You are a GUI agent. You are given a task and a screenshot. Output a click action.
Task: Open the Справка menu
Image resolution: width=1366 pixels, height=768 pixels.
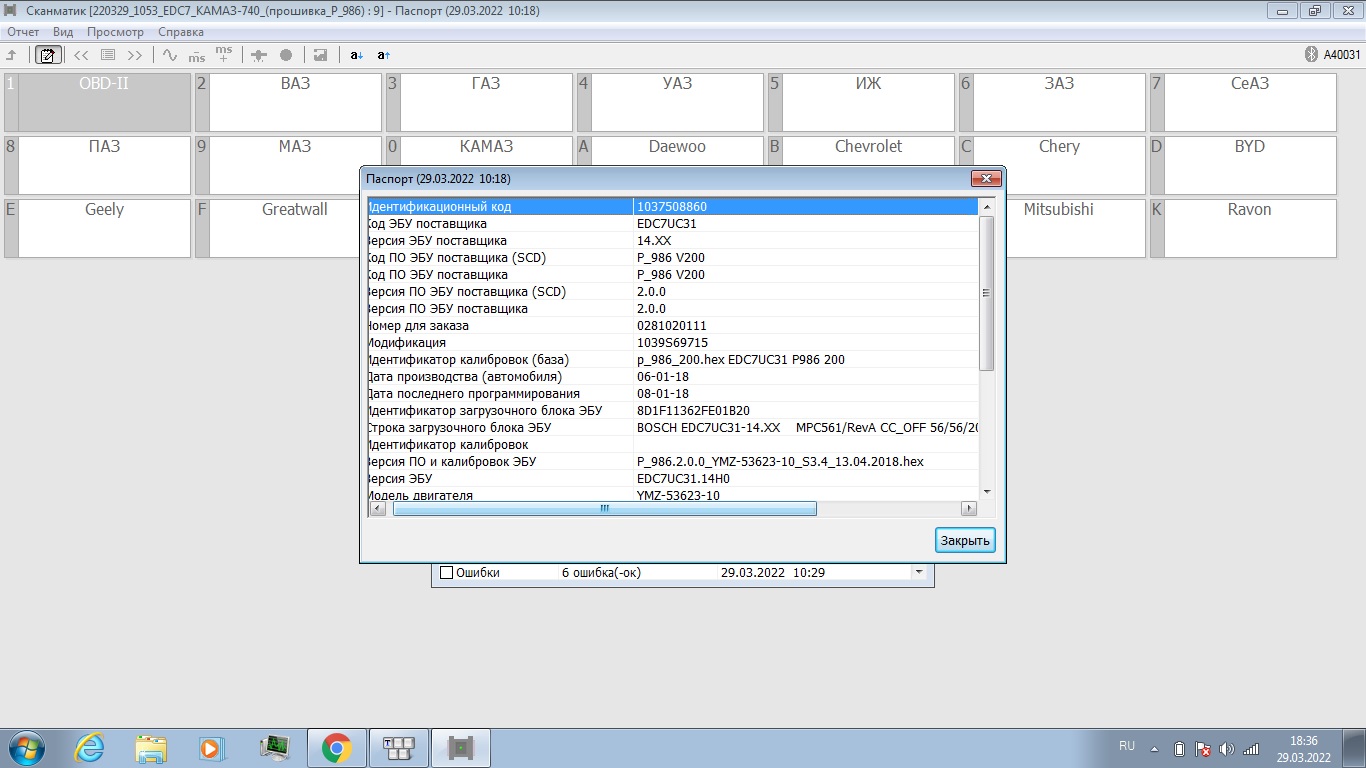pyautogui.click(x=180, y=32)
